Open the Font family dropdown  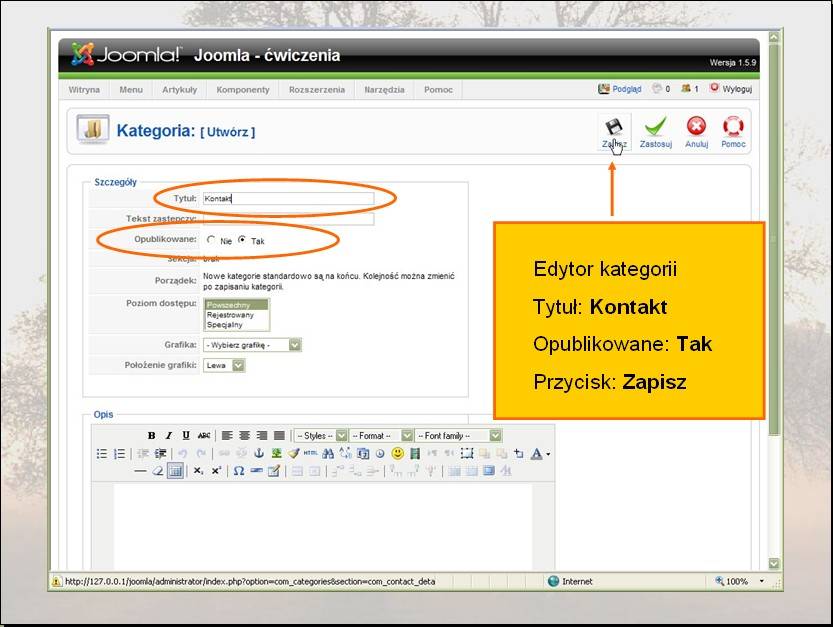click(x=457, y=436)
